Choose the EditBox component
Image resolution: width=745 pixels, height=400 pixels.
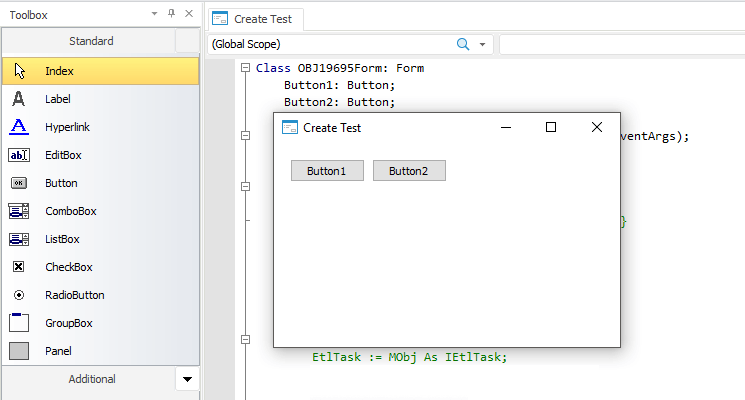click(x=62, y=155)
